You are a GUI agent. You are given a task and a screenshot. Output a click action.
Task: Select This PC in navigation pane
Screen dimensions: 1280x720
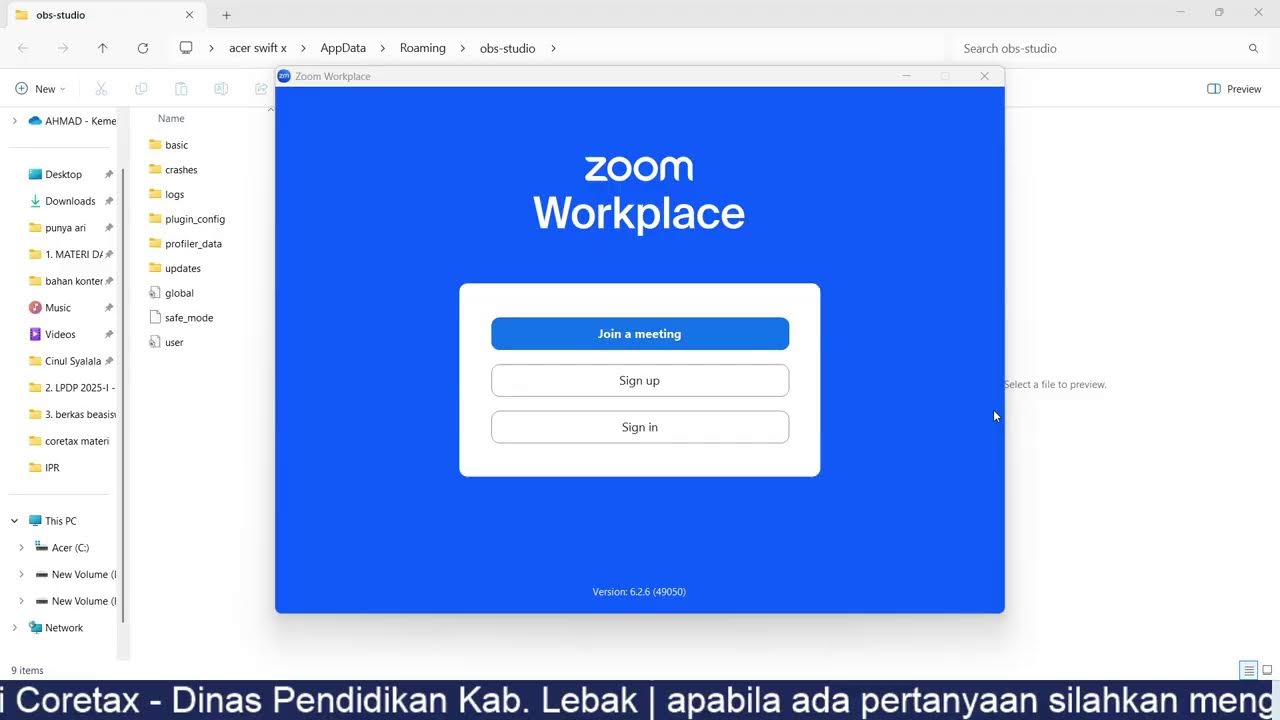tap(60, 521)
